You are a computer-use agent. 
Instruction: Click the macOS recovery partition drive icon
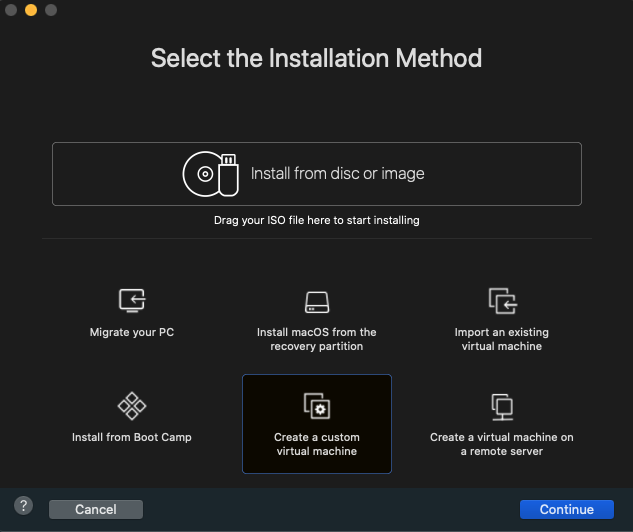[316, 301]
